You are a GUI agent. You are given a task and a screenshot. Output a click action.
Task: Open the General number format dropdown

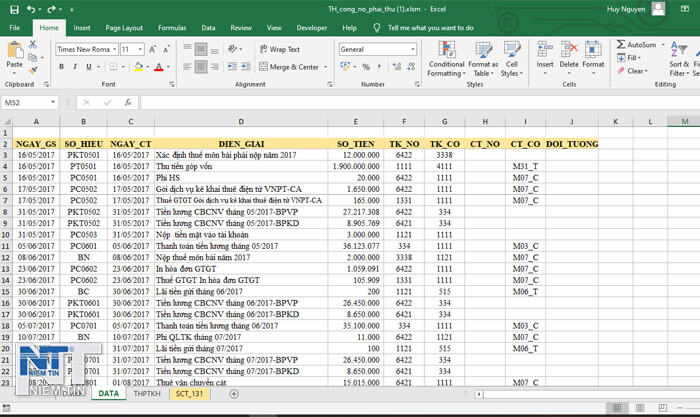click(x=412, y=49)
